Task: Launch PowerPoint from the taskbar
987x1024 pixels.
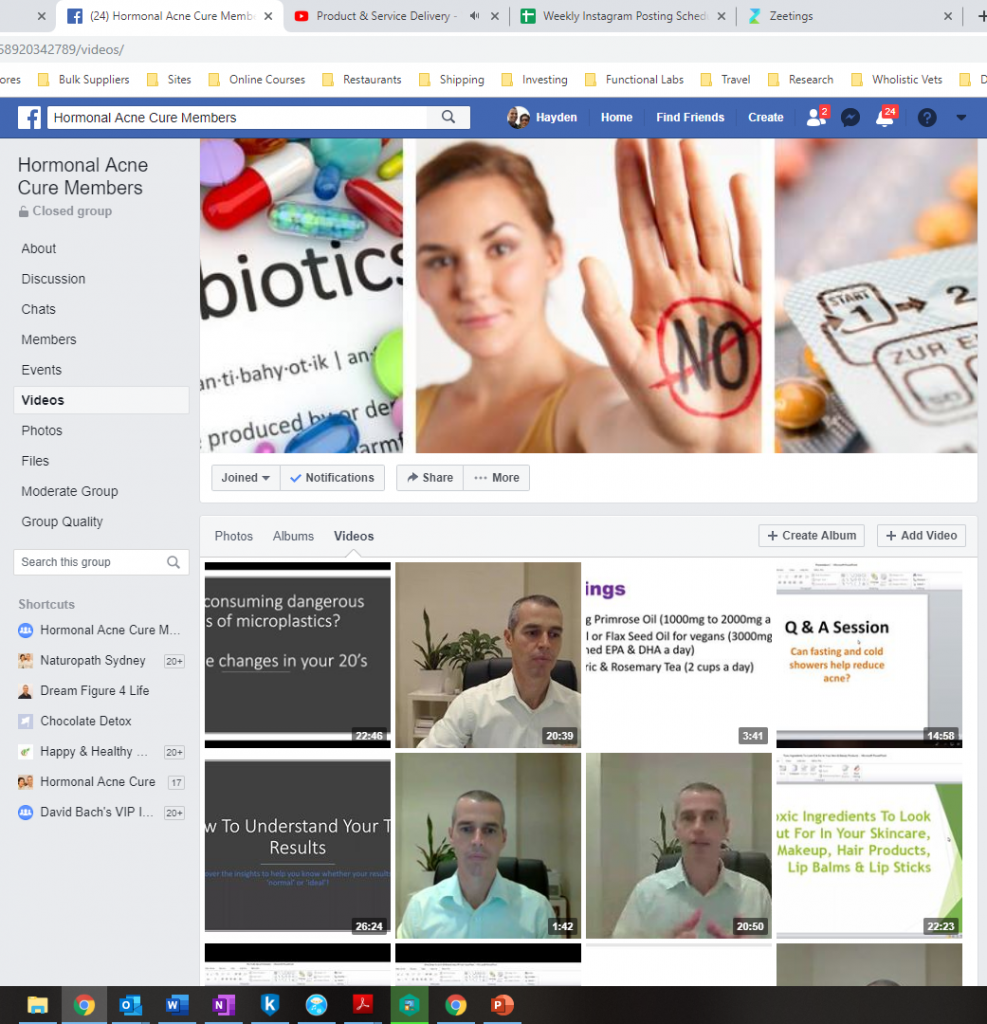Action: pyautogui.click(x=502, y=1005)
